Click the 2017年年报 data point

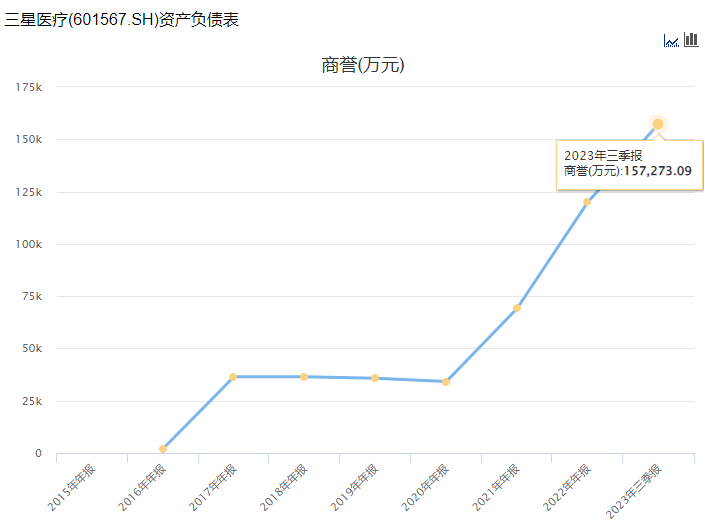233,377
